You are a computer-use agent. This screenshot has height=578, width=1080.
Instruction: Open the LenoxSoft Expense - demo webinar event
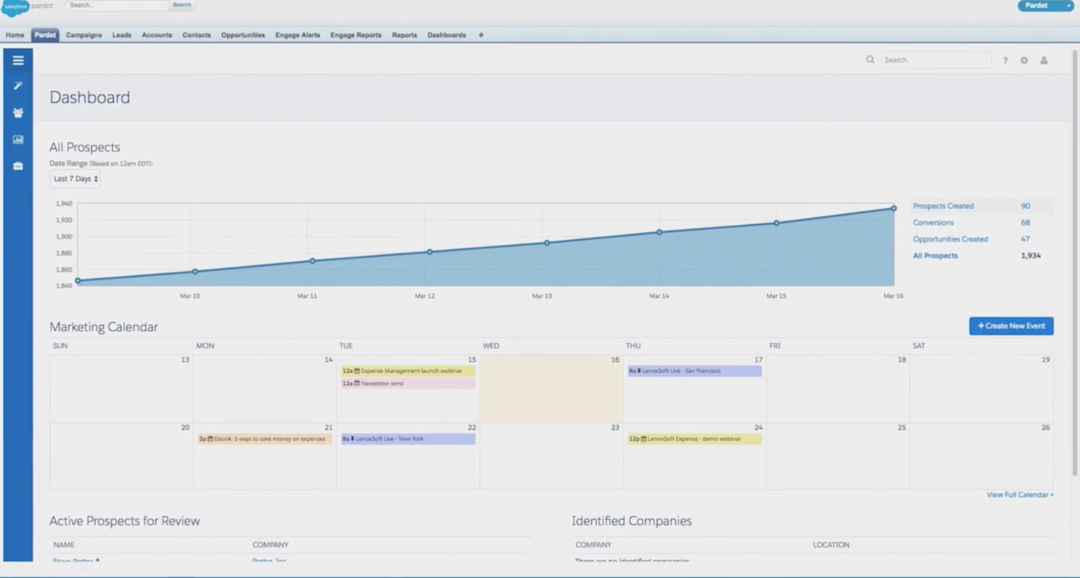pos(694,439)
